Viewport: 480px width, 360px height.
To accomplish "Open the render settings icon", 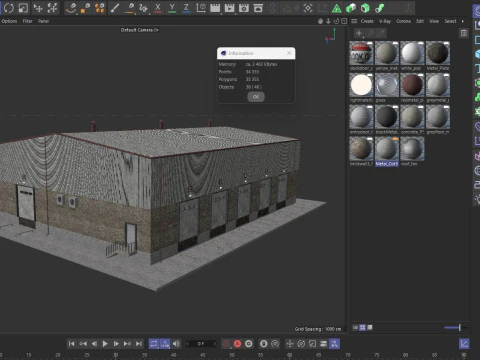I will [x=244, y=8].
